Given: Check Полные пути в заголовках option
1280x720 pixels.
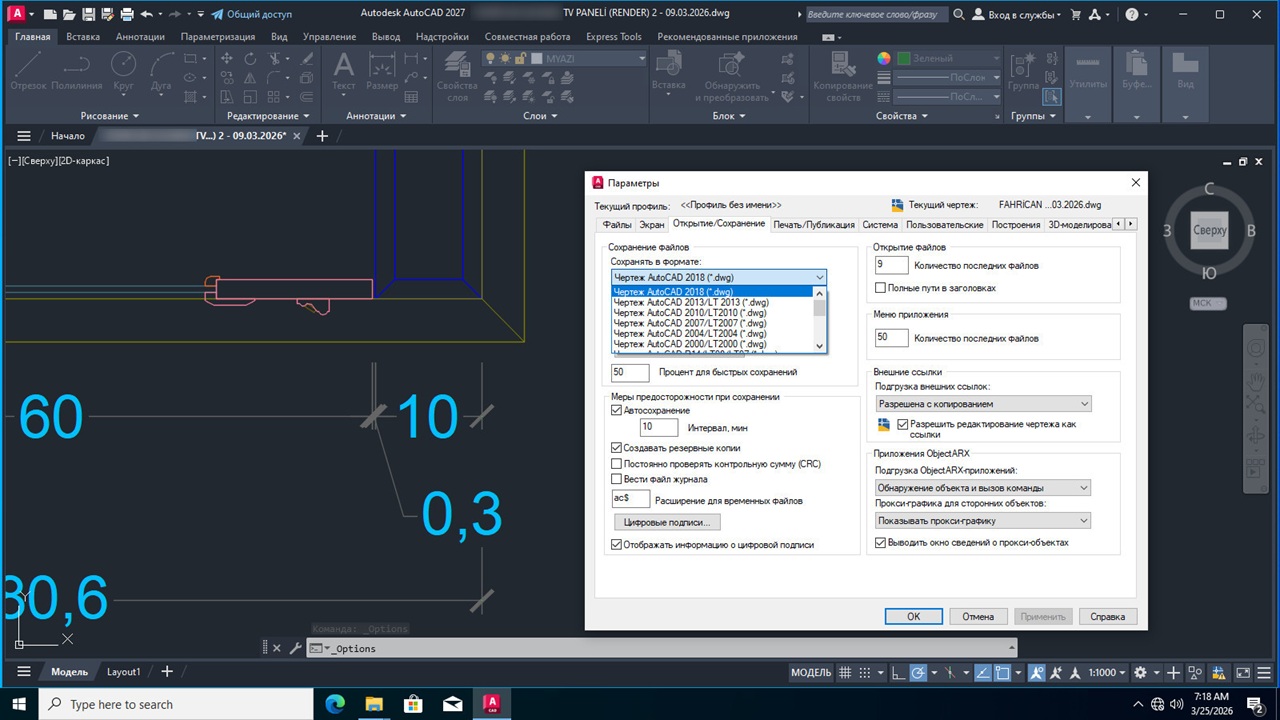Looking at the screenshot, I should [x=881, y=288].
